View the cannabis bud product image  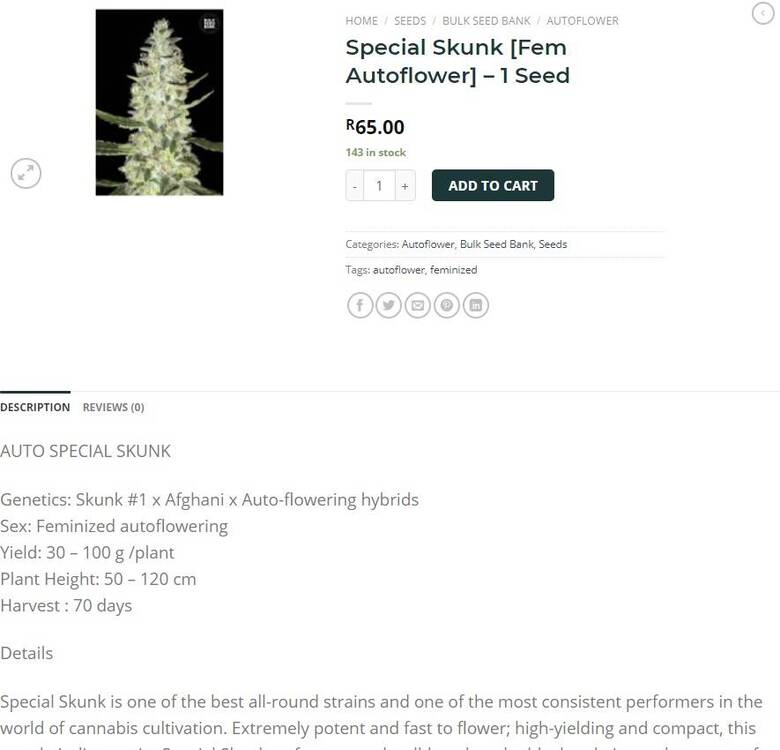[159, 102]
